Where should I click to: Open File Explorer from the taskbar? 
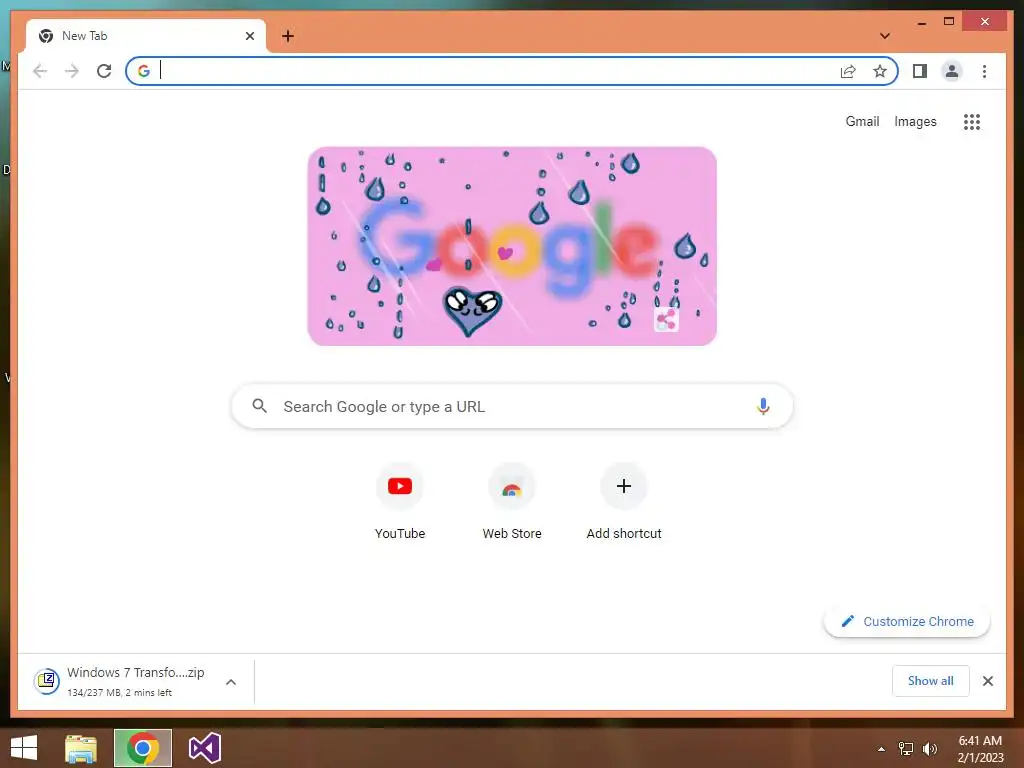pos(81,748)
